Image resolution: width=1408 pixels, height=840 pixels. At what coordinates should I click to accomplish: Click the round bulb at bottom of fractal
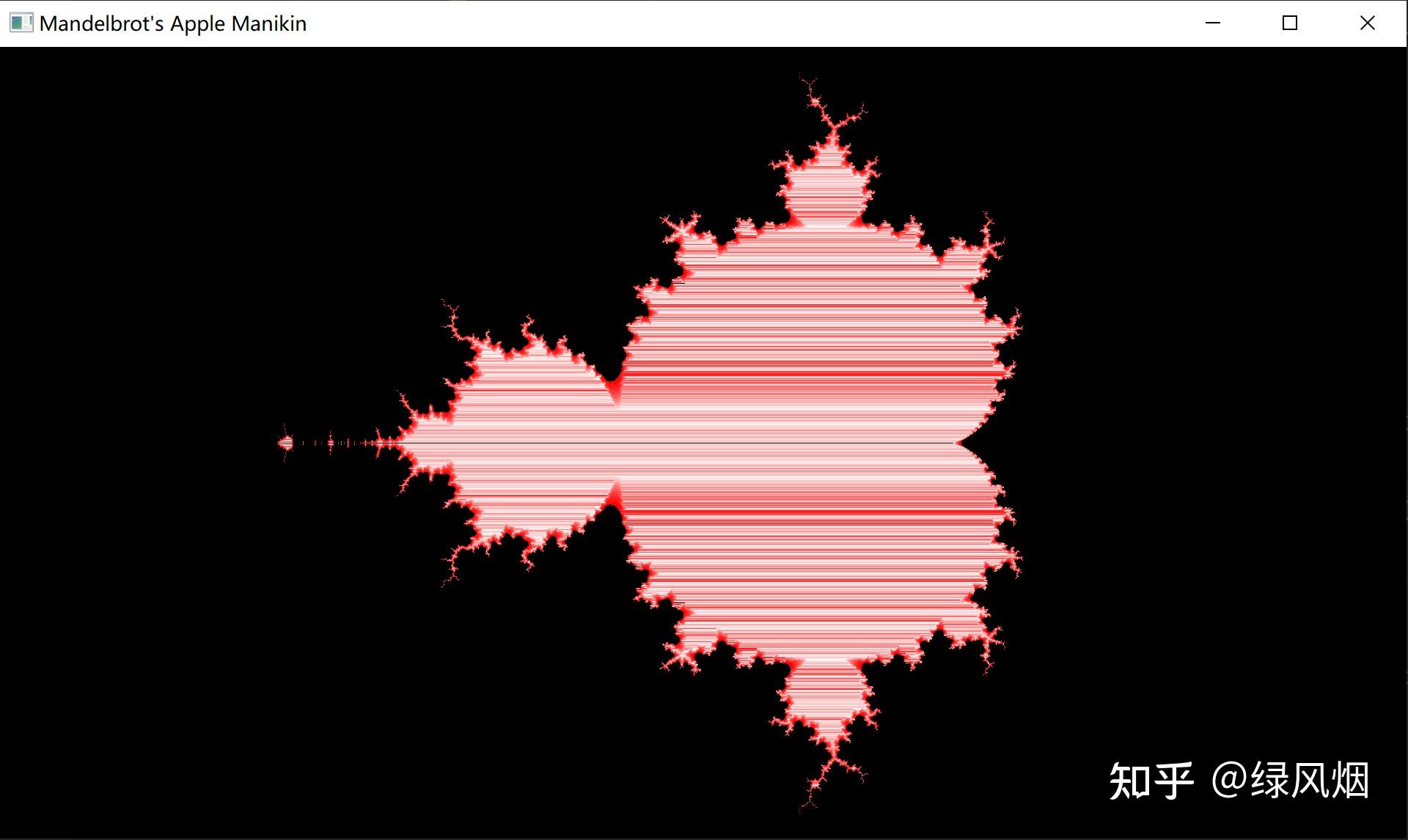pos(829,695)
